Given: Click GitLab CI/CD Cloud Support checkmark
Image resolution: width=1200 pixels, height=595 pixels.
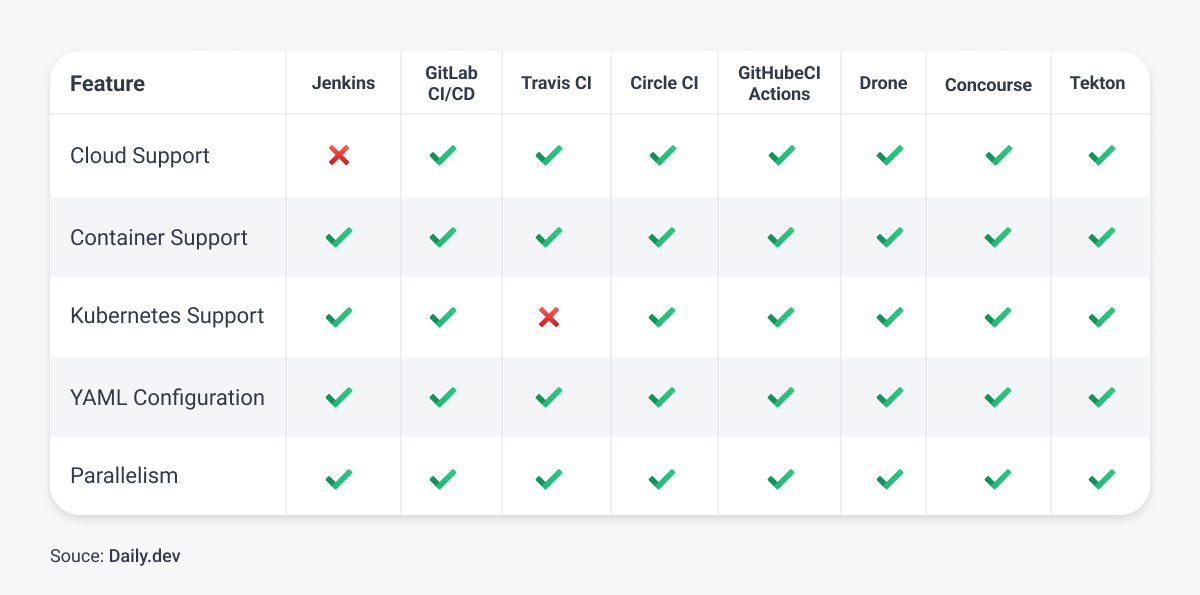Looking at the screenshot, I should (443, 156).
